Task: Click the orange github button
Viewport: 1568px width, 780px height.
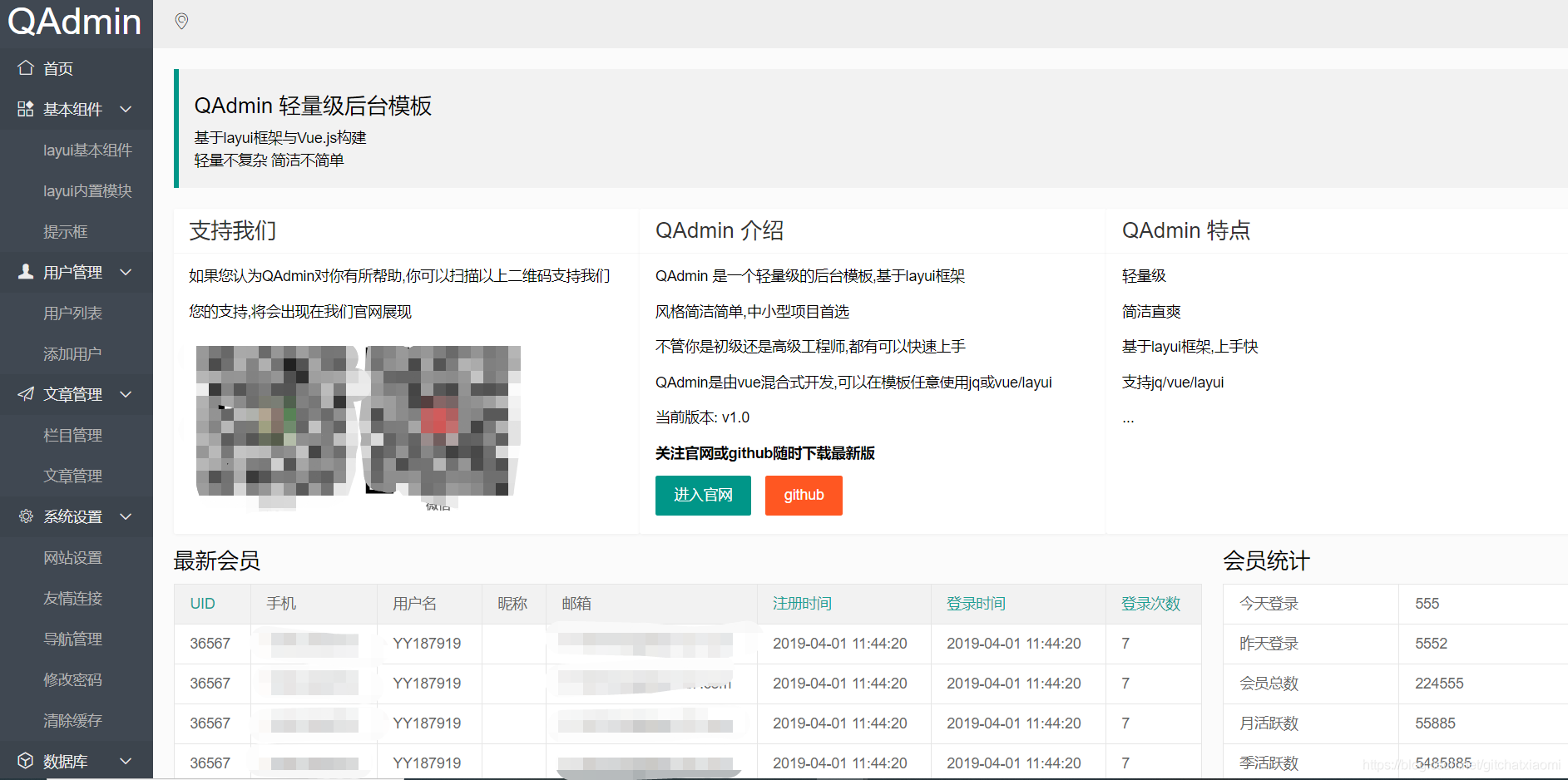Action: 804,496
